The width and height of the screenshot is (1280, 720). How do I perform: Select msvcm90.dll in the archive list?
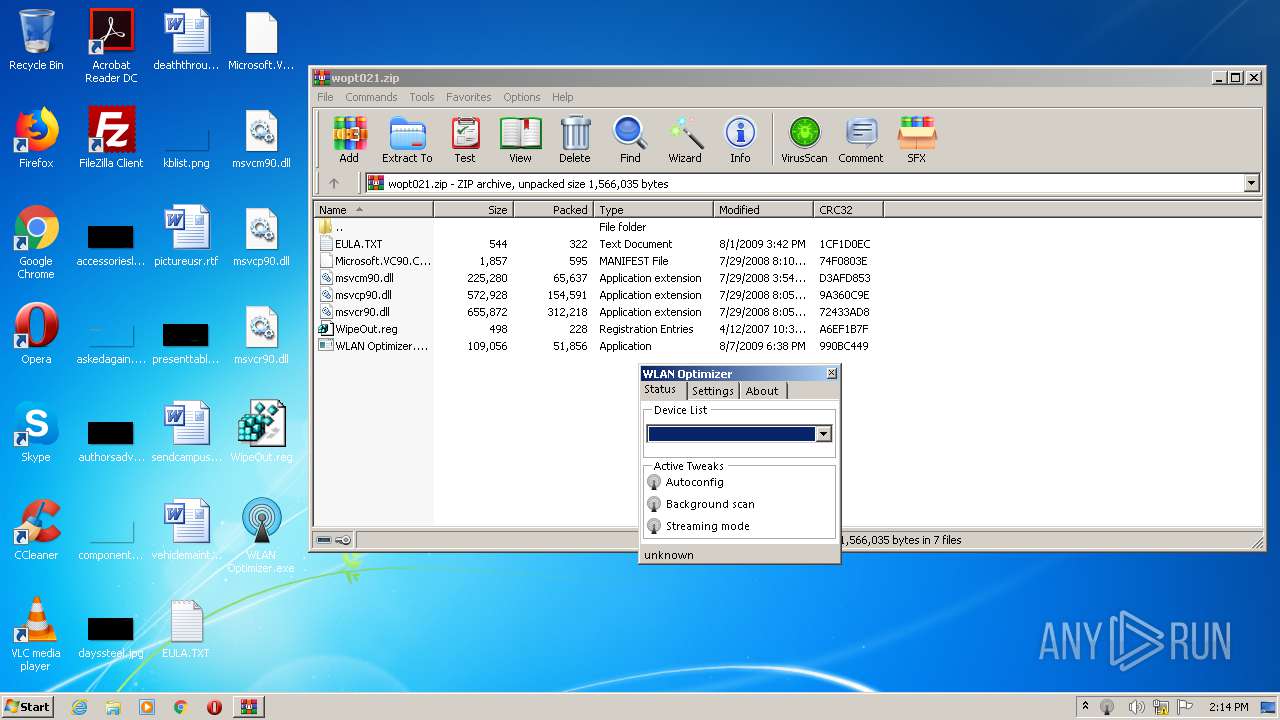(595, 278)
